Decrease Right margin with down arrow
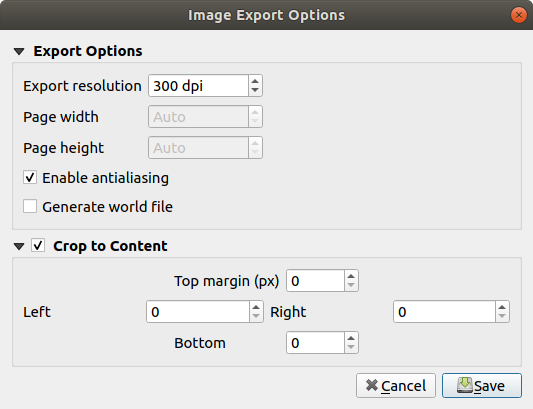 pos(502,317)
